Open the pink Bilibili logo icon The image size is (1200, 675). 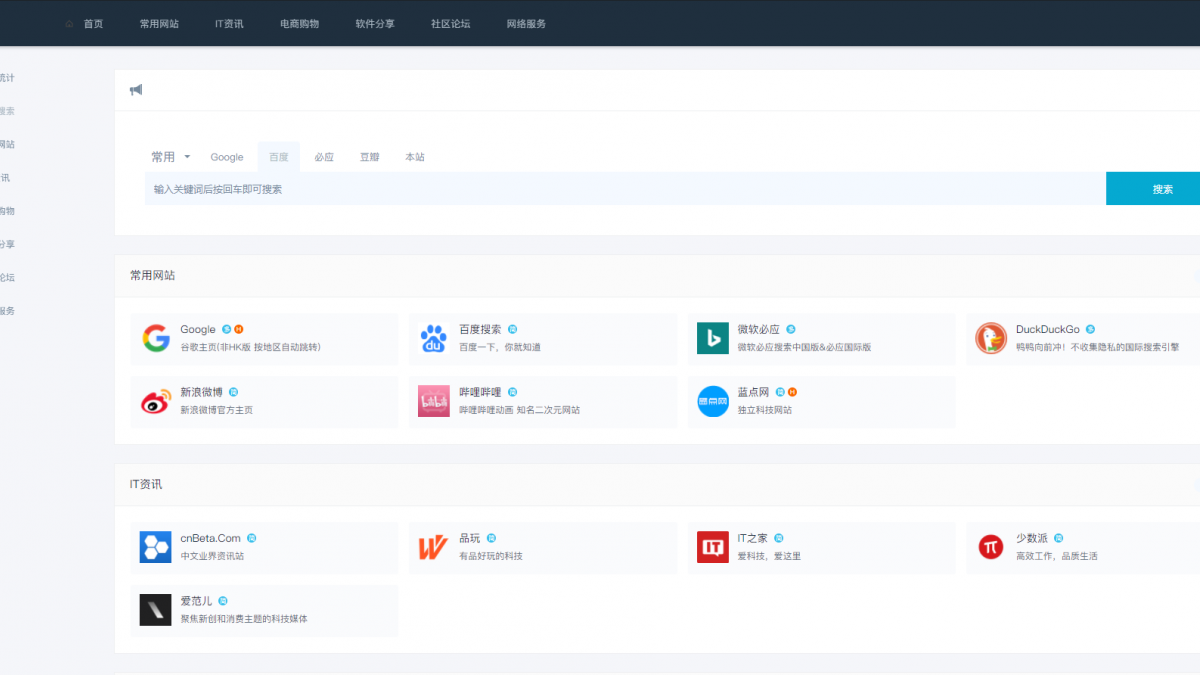tap(434, 401)
